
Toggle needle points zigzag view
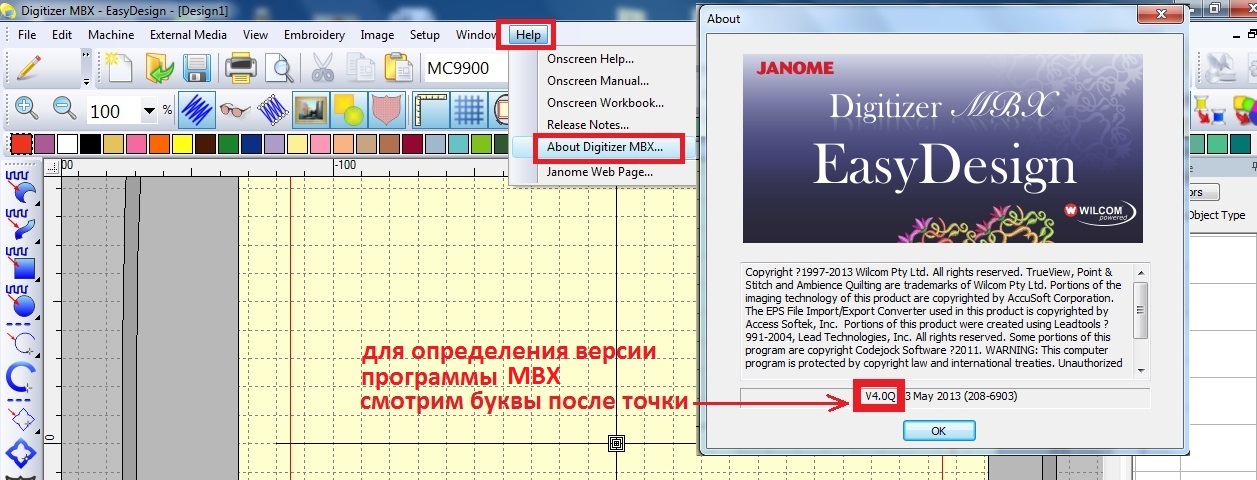coord(272,109)
